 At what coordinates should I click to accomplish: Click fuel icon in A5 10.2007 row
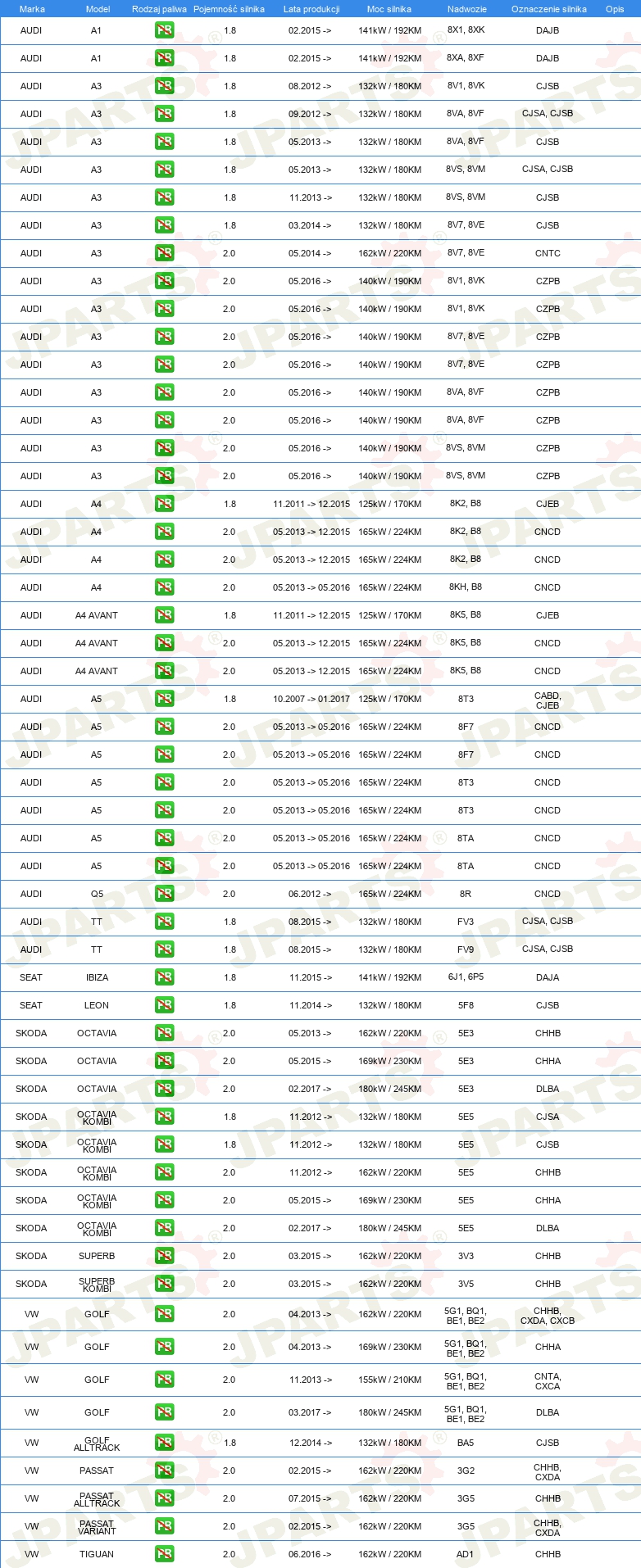[x=164, y=699]
